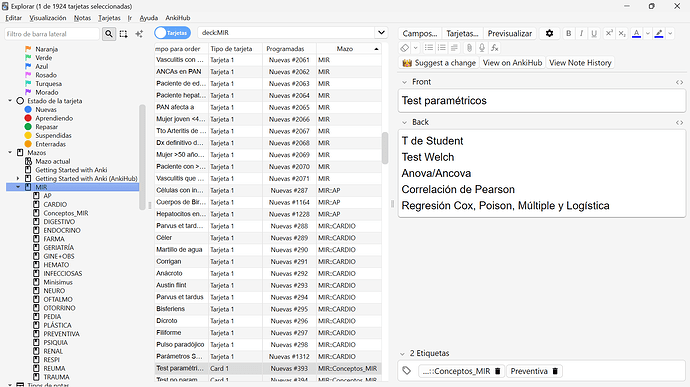Expand Getting Started with Anki (AnkiHub)
Image resolution: width=690 pixels, height=387 pixels.
pyautogui.click(x=18, y=178)
